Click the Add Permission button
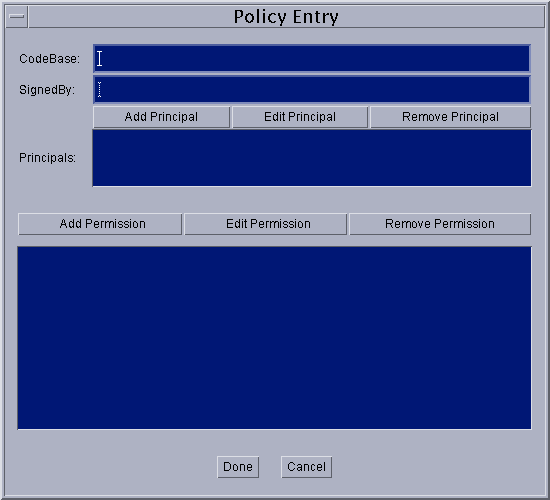Viewport: 550px width, 500px height. coord(100,224)
